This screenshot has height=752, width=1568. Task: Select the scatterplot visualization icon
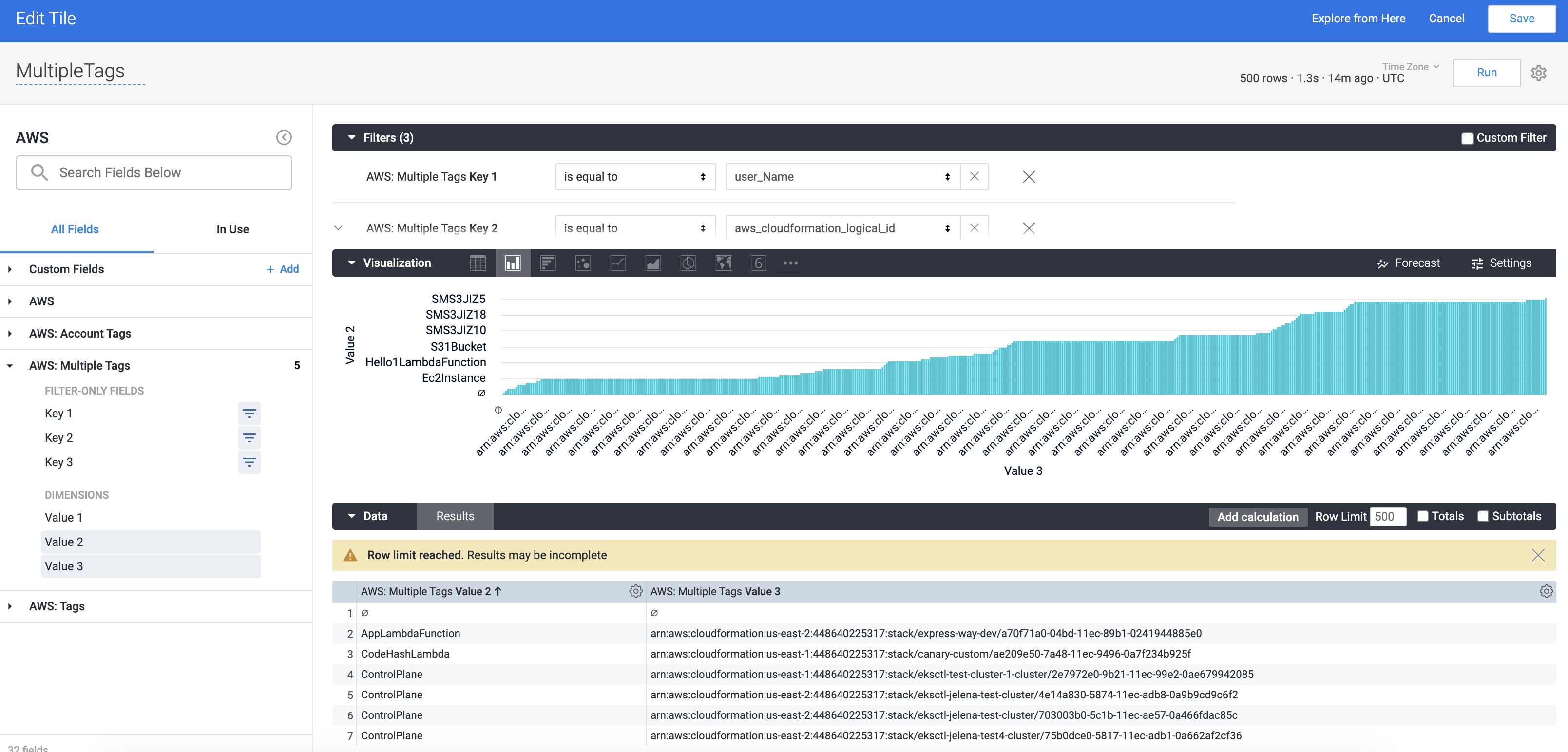click(583, 263)
